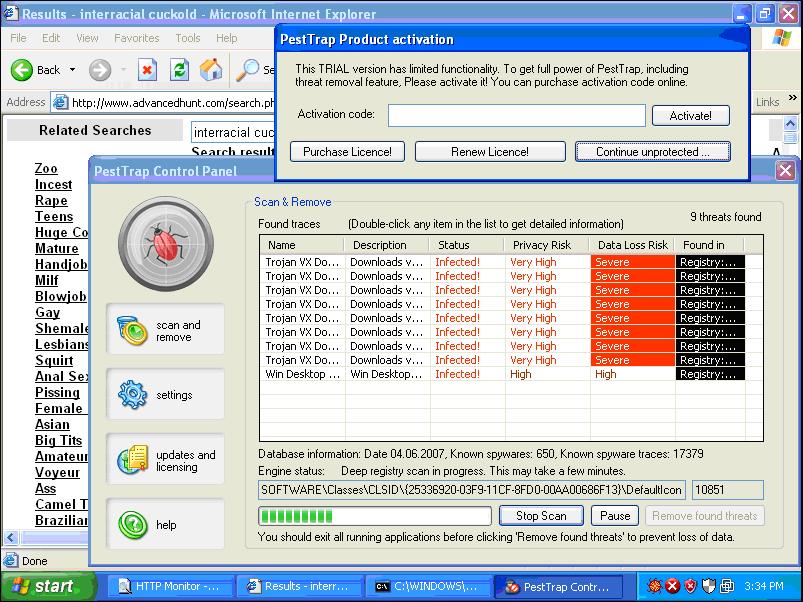Viewport: 803px width, 602px height.
Task: Expand the Links toolbar chevron
Action: (792, 98)
